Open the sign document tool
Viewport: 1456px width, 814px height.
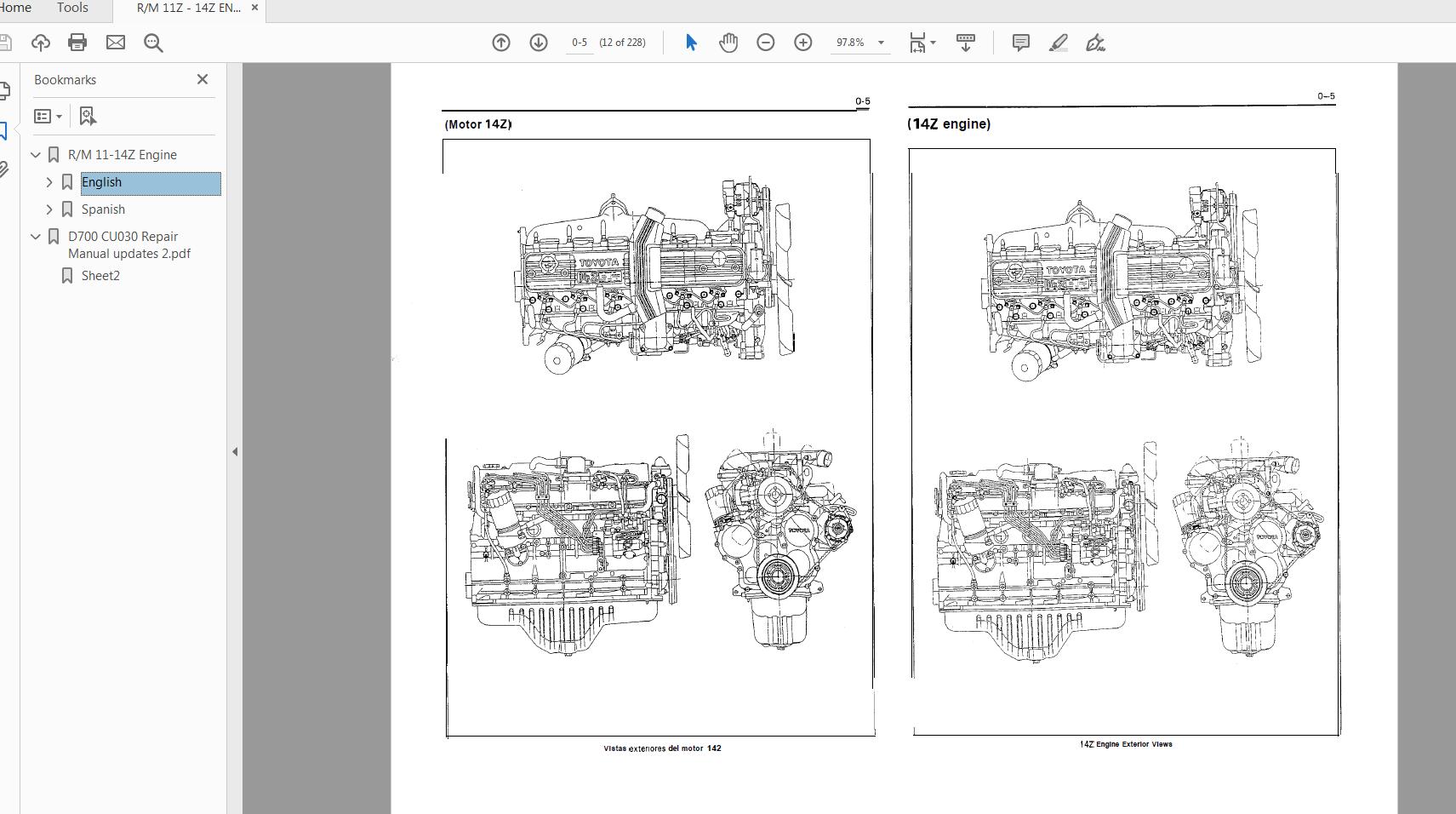(1095, 43)
